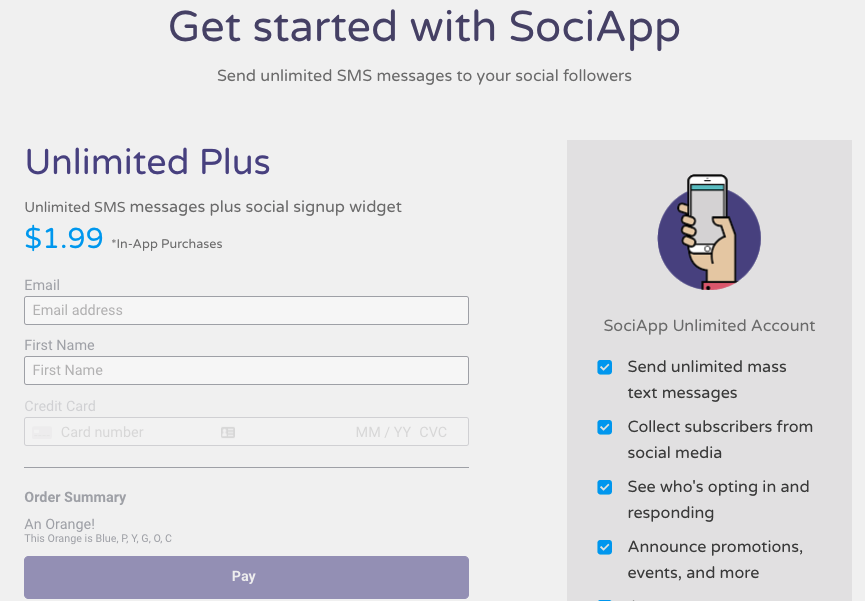Click the An Orange! item name

point(60,524)
